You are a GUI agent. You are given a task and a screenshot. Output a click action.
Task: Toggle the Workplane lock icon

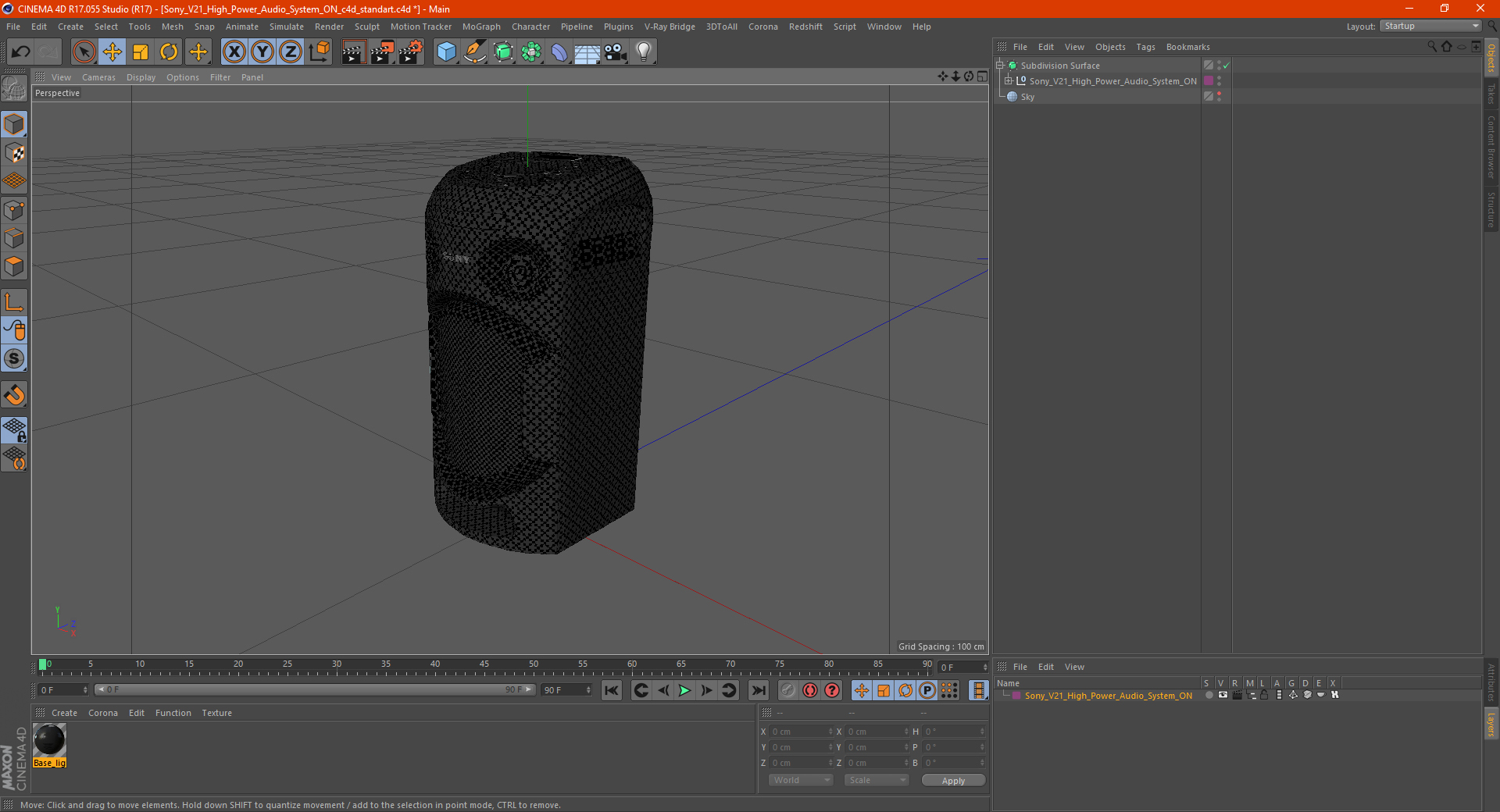pos(14,429)
